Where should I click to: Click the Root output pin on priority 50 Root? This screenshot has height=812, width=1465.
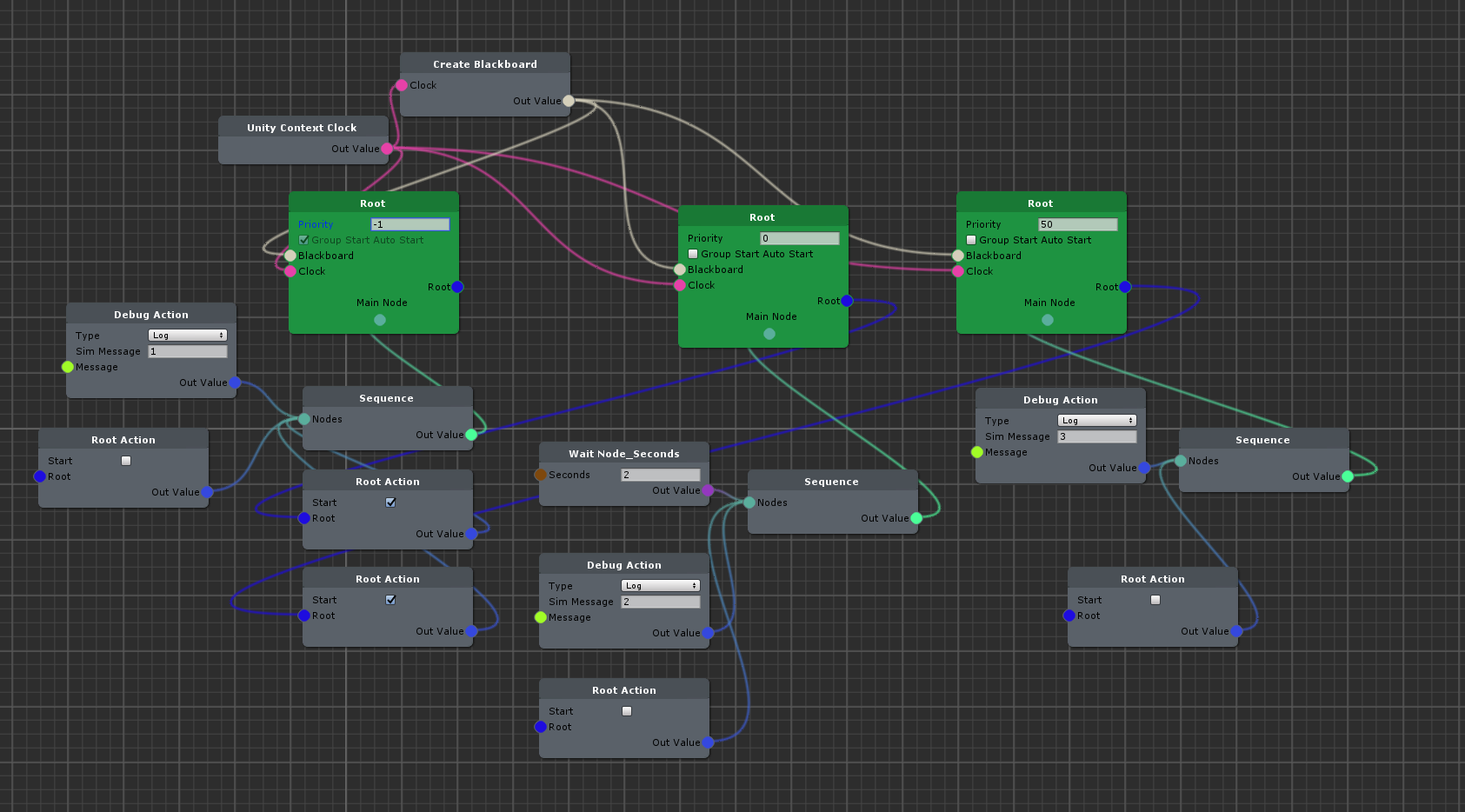1124,287
